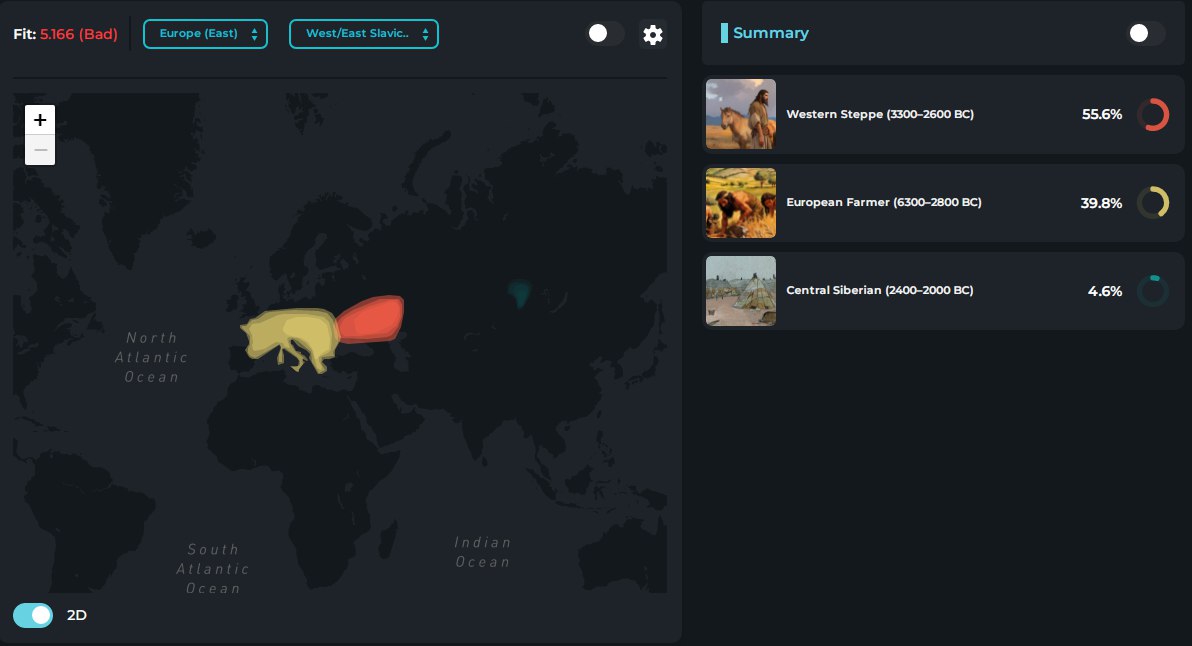The width and height of the screenshot is (1192, 646).
Task: Click the yellow European Farmer map region
Action: [x=290, y=338]
